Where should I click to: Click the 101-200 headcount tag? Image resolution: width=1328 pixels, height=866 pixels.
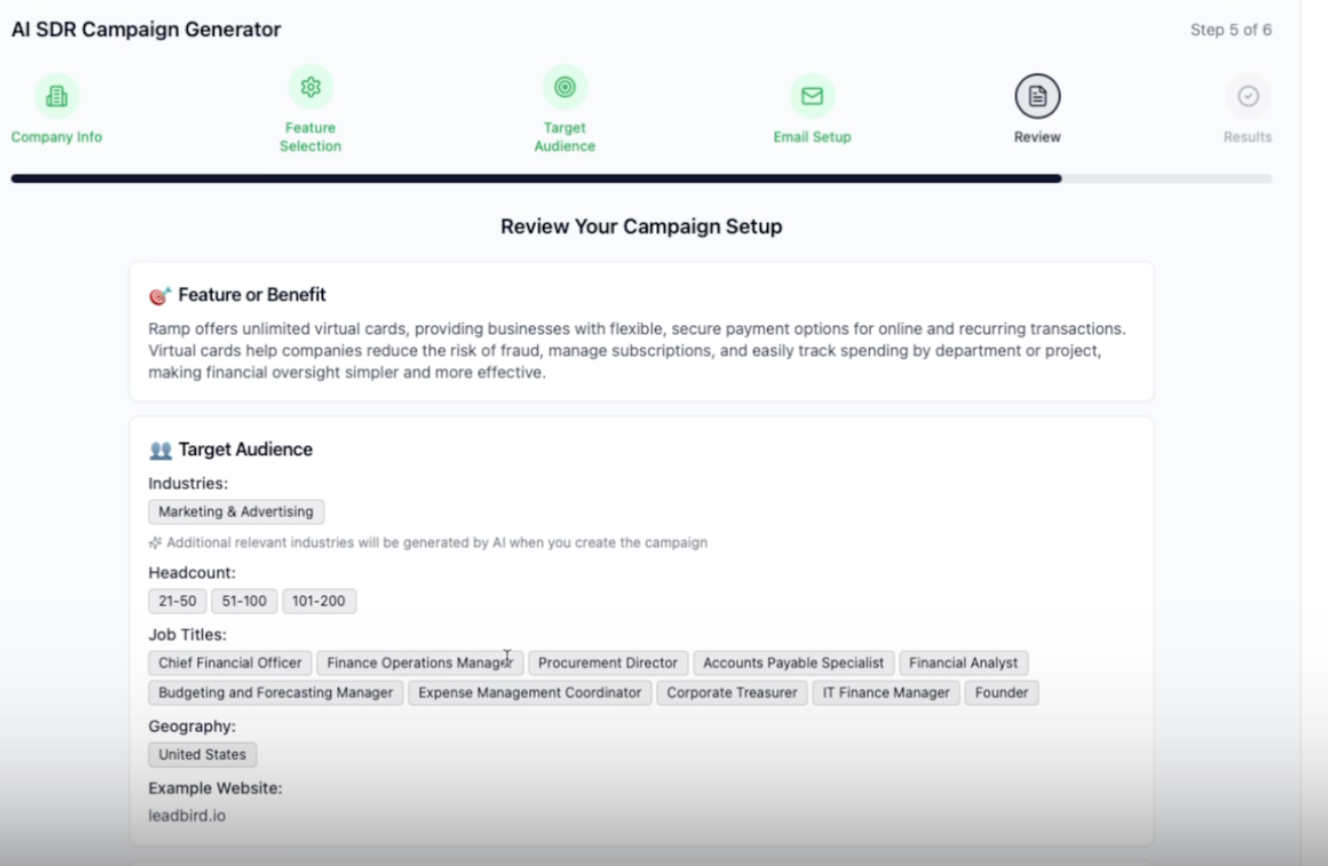318,601
